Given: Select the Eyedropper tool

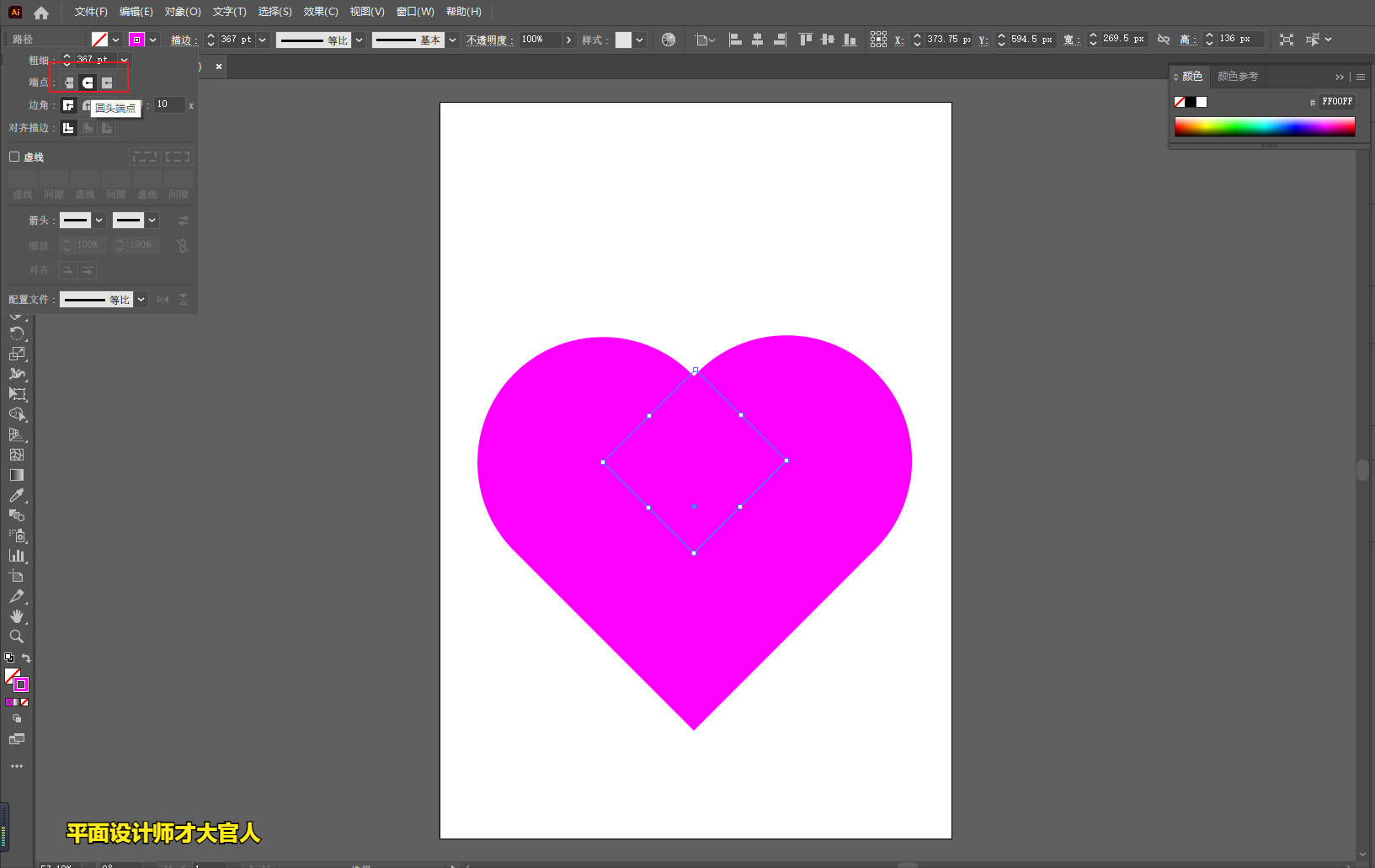Looking at the screenshot, I should click(x=17, y=496).
